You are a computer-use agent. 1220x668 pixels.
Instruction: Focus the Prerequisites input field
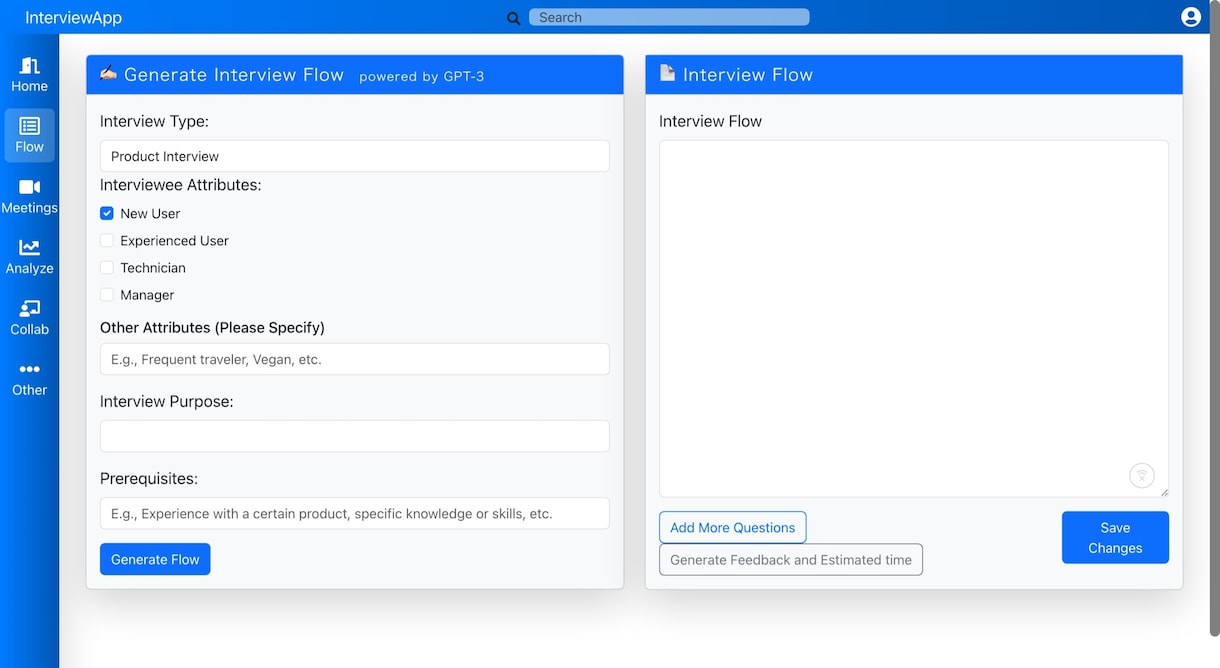click(x=355, y=513)
